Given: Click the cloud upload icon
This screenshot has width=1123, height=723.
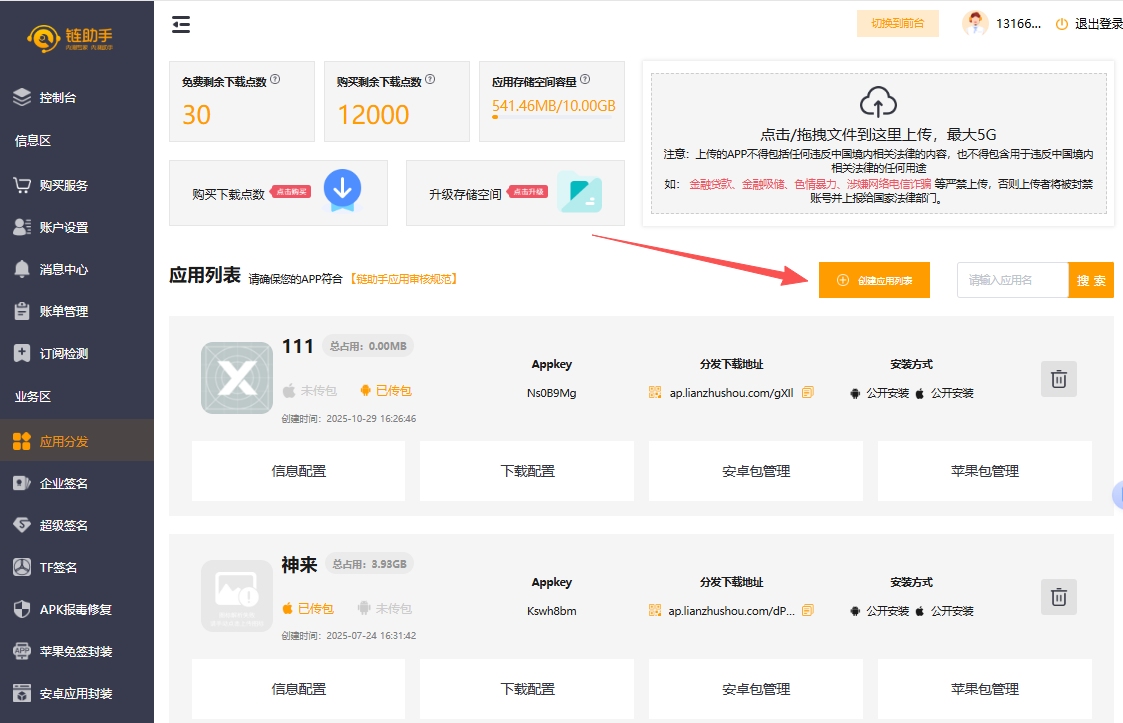Looking at the screenshot, I should point(878,101).
